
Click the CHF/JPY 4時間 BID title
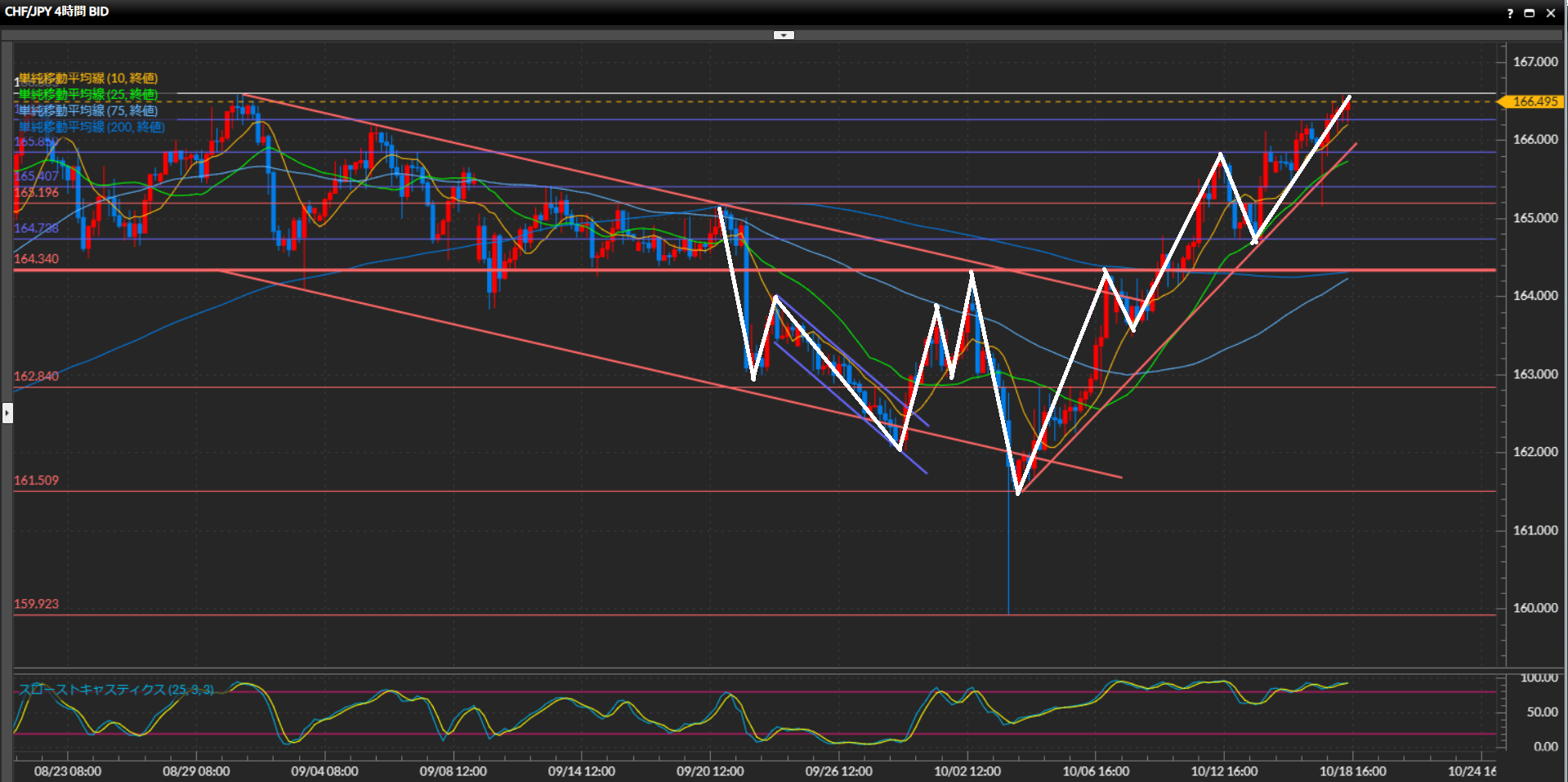point(57,11)
